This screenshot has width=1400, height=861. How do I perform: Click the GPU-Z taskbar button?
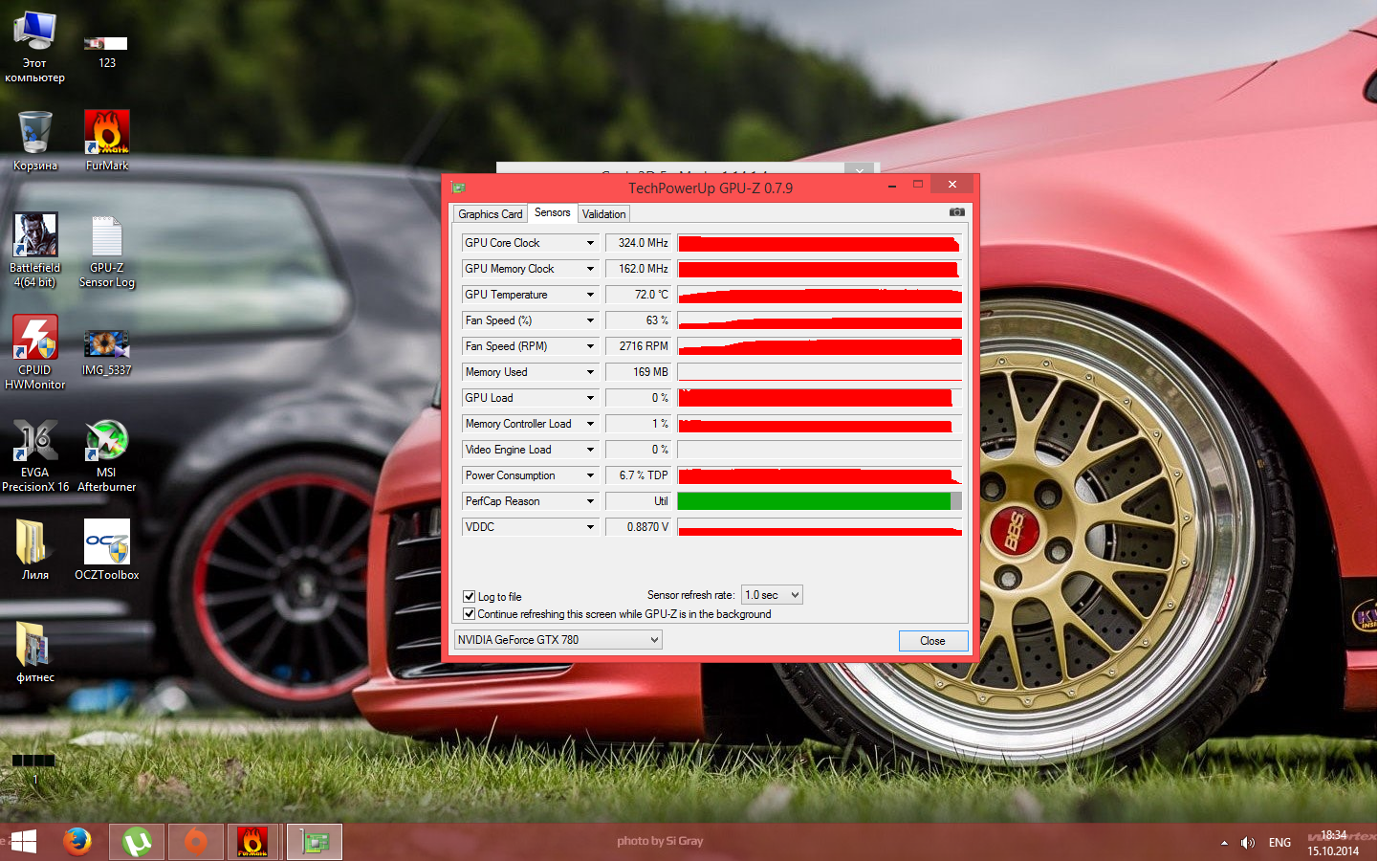tap(315, 842)
